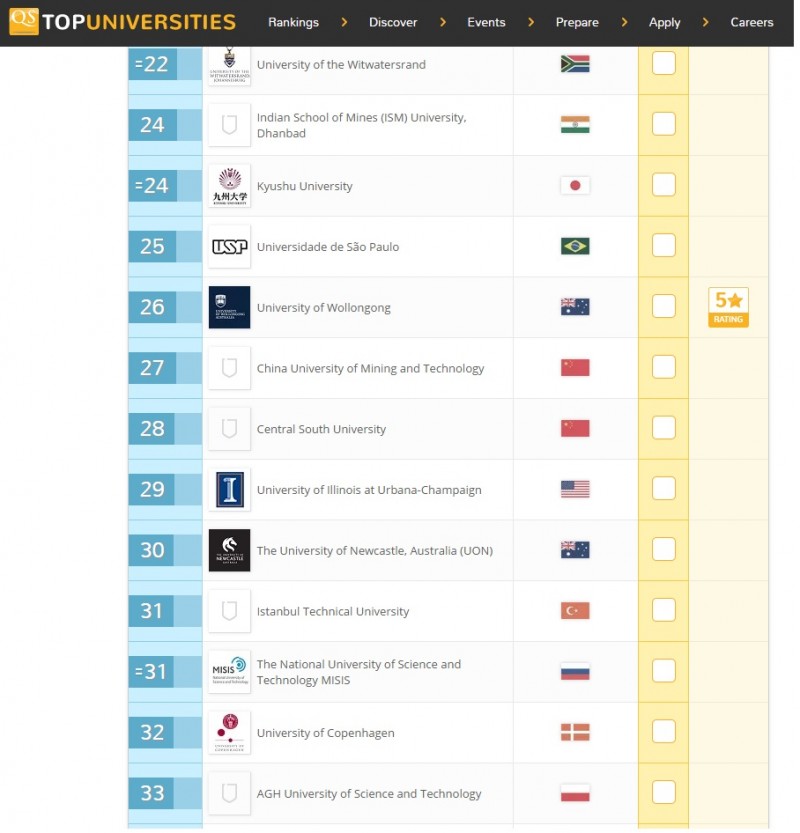Click the Denmark flag in Copenhagen row

pos(575,732)
